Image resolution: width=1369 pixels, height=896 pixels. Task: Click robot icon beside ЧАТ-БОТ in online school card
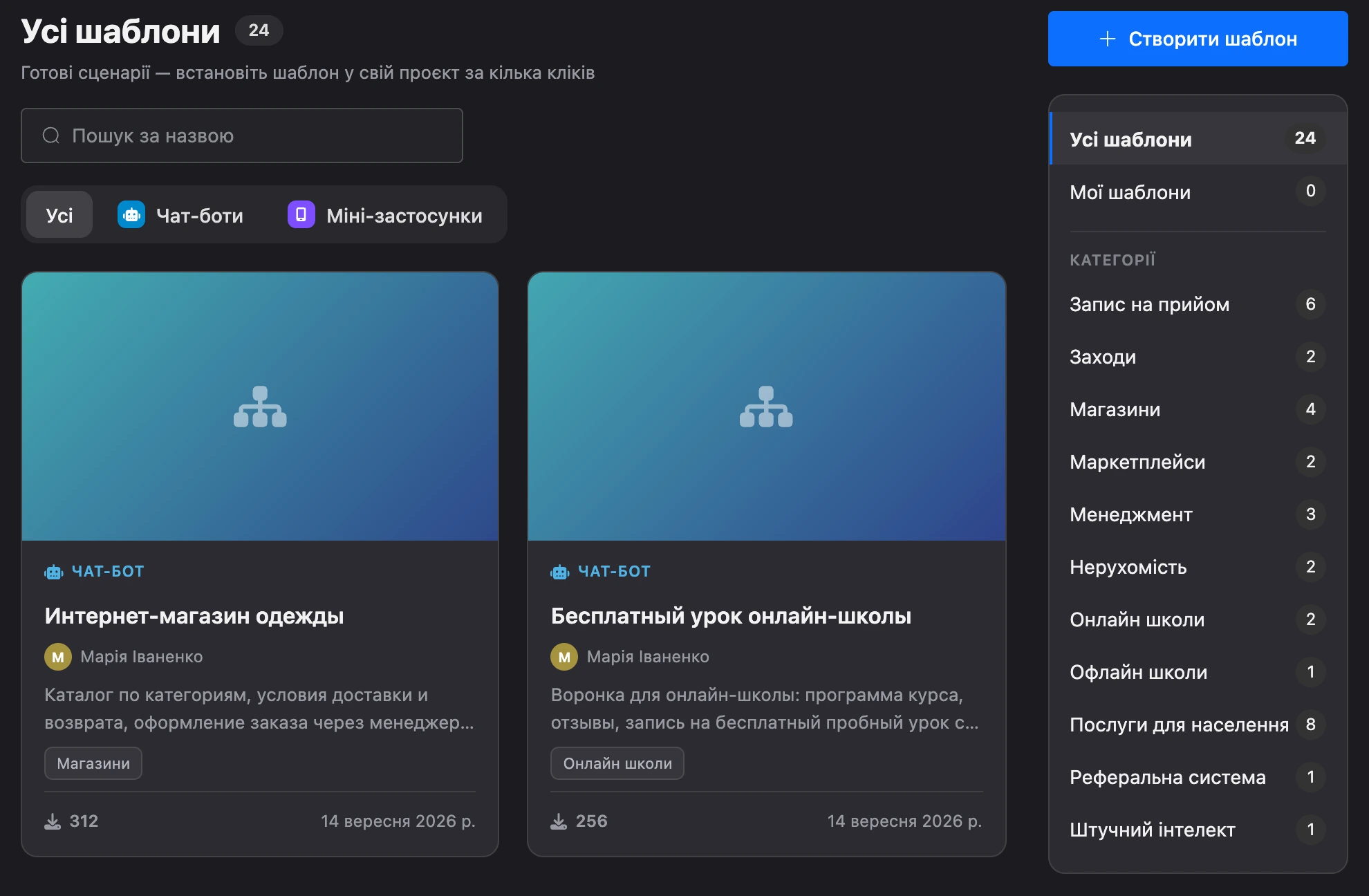(560, 572)
